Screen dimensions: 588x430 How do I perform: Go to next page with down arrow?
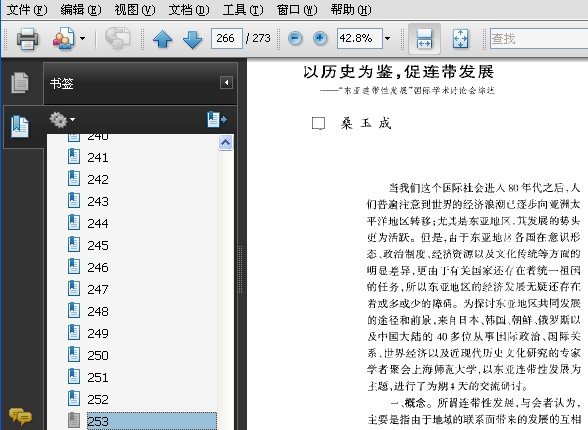(x=192, y=39)
